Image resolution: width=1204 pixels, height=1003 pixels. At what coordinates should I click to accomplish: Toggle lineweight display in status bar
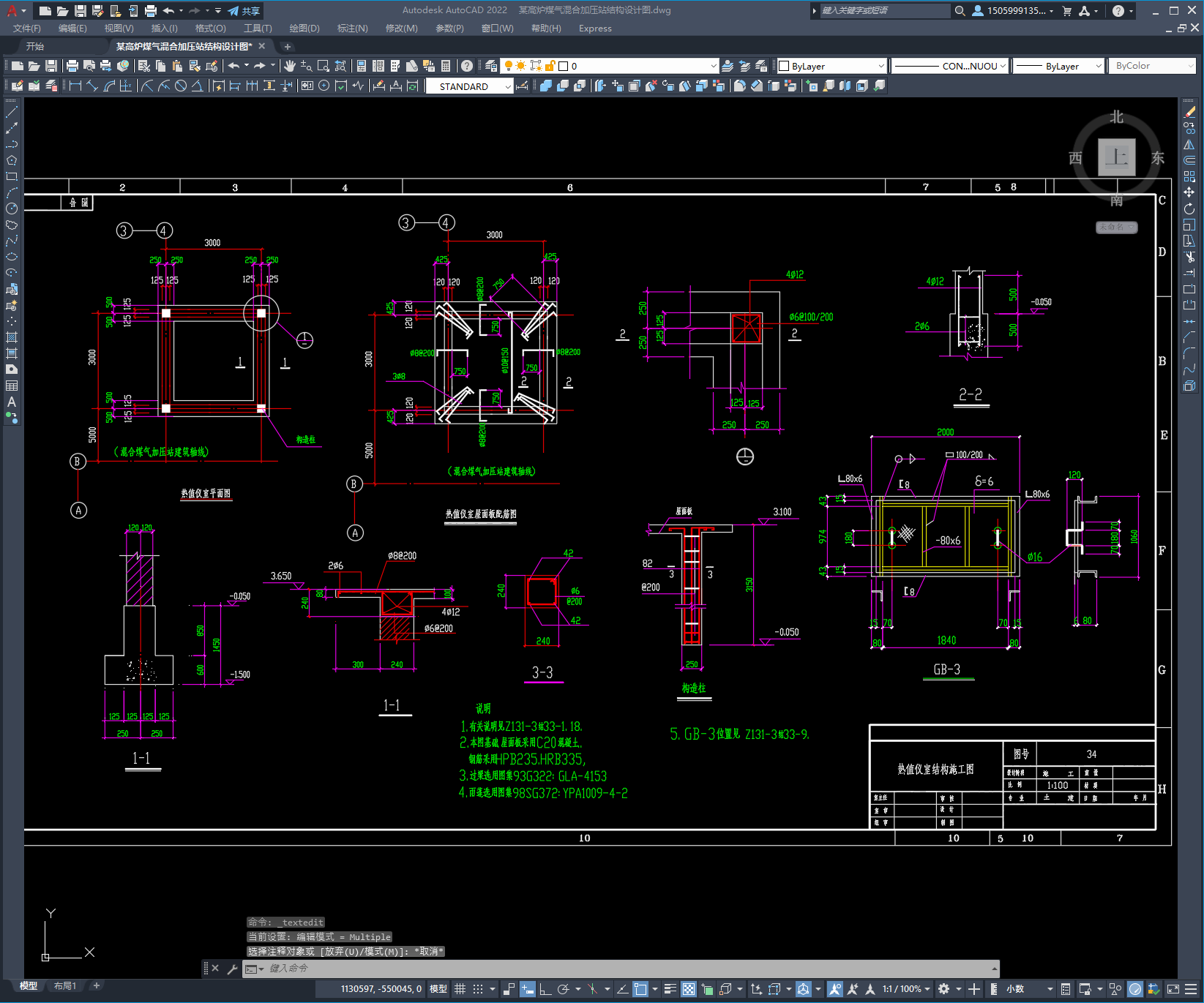point(670,989)
